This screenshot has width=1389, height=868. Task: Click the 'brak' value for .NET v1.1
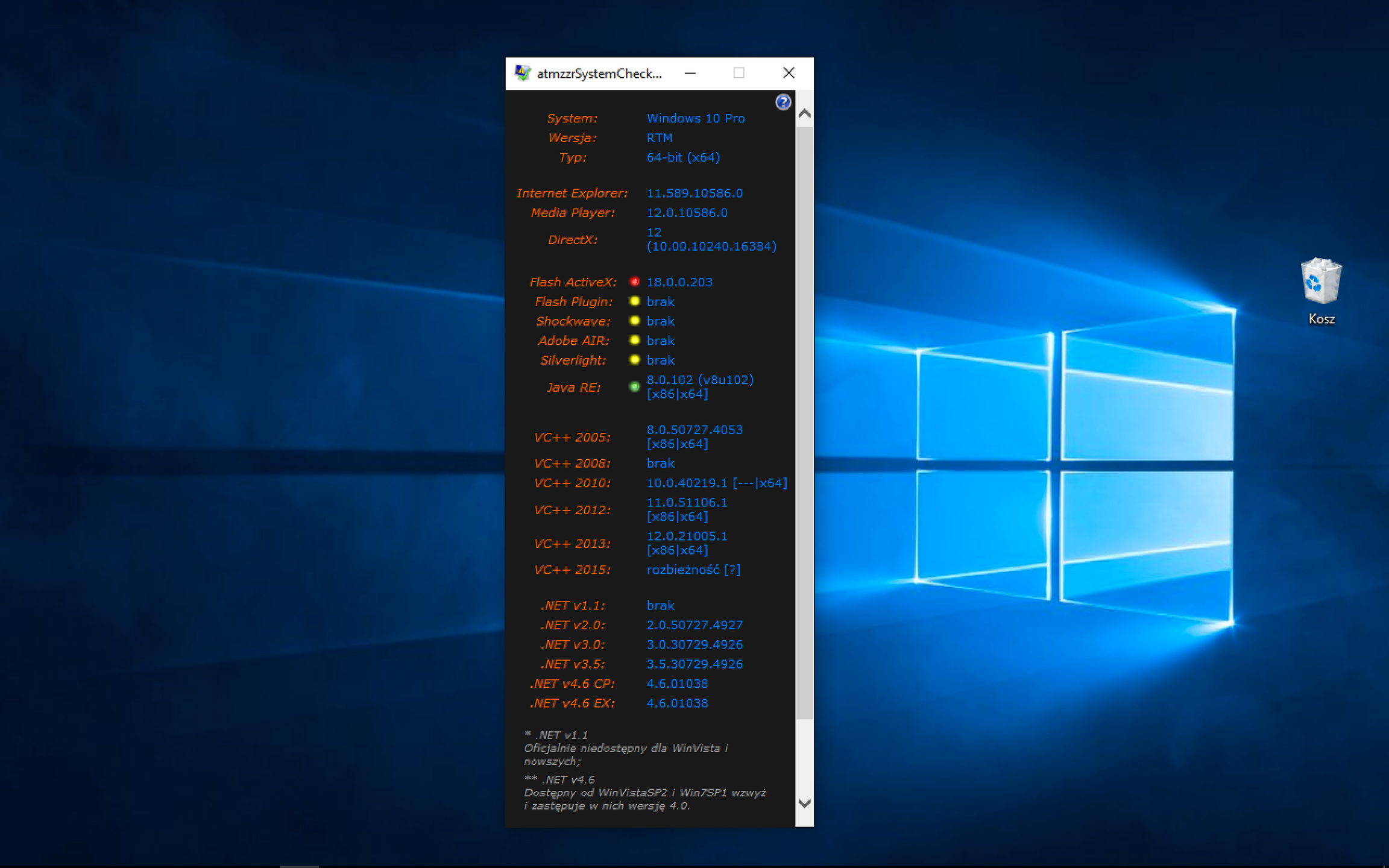[660, 606]
